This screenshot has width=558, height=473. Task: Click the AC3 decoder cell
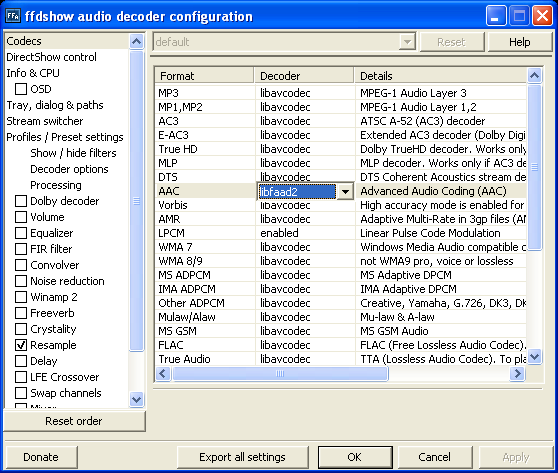[305, 121]
